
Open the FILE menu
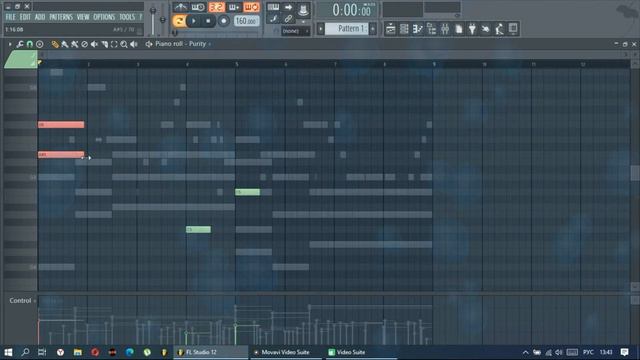10,17
